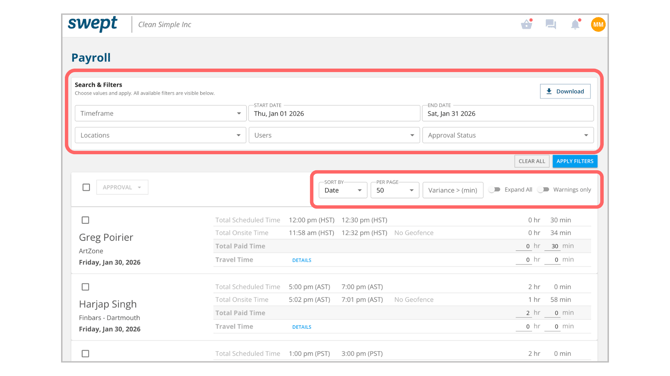
Task: Open travel time Details for Harjap Singh
Action: [302, 327]
